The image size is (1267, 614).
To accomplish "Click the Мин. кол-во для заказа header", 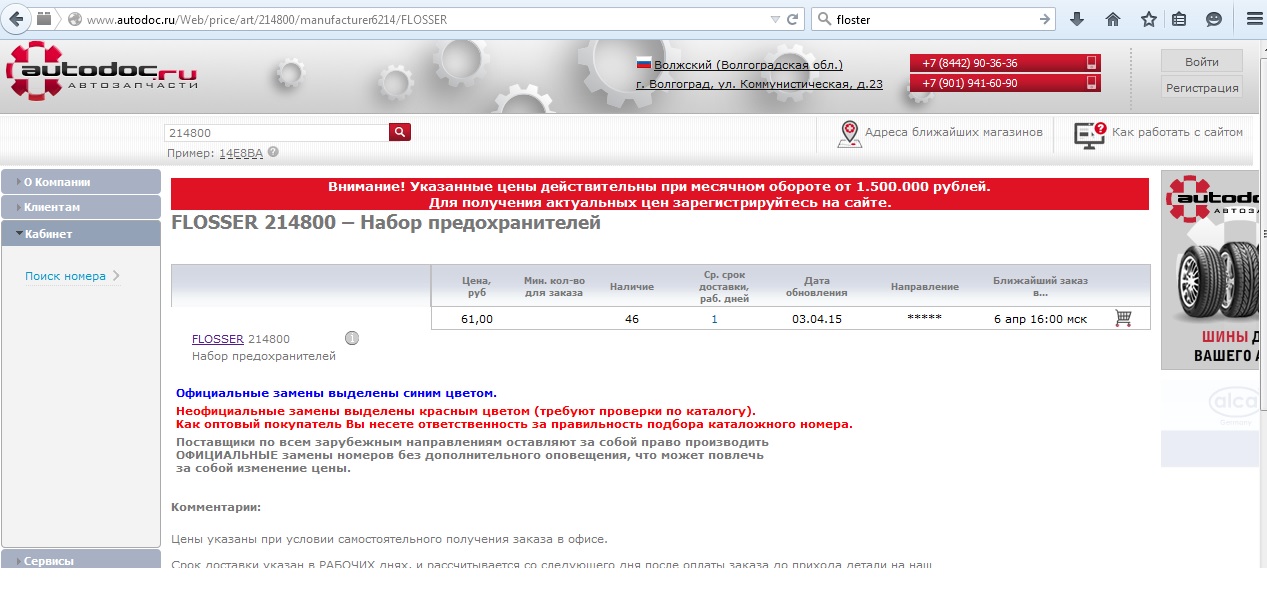I will [x=554, y=287].
